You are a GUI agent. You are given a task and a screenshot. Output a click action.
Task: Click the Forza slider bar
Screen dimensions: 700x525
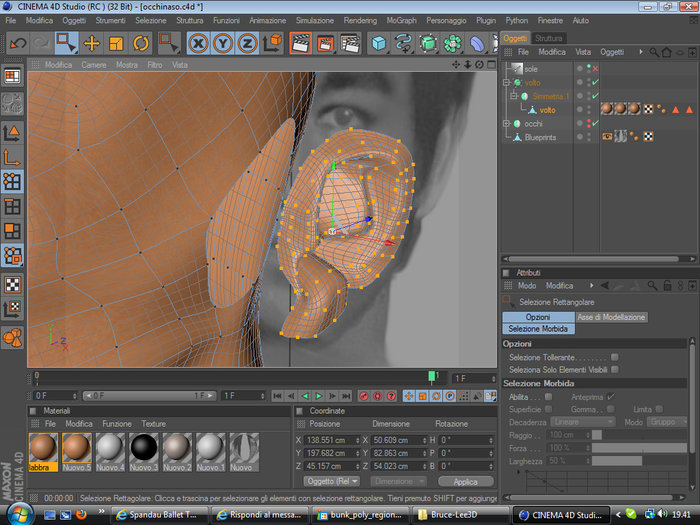(639, 448)
